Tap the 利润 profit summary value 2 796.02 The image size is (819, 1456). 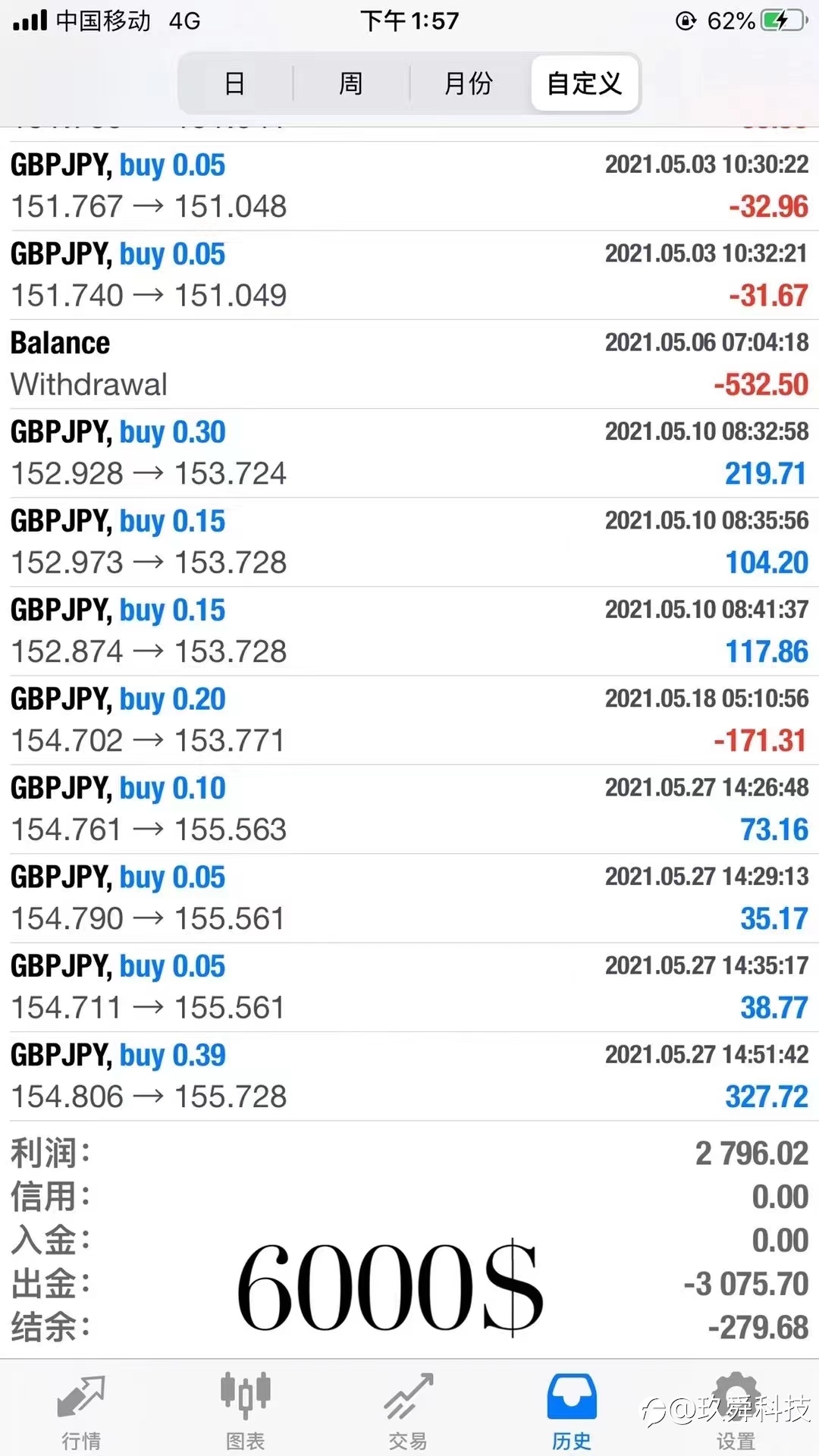click(752, 1153)
